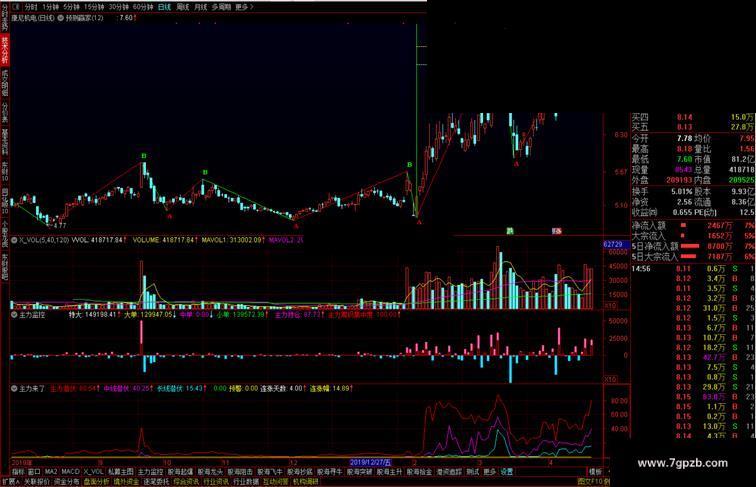Select the 技术分析 highlighted left sidebar tab
Image resolution: width=756 pixels, height=487 pixels.
[5, 50]
